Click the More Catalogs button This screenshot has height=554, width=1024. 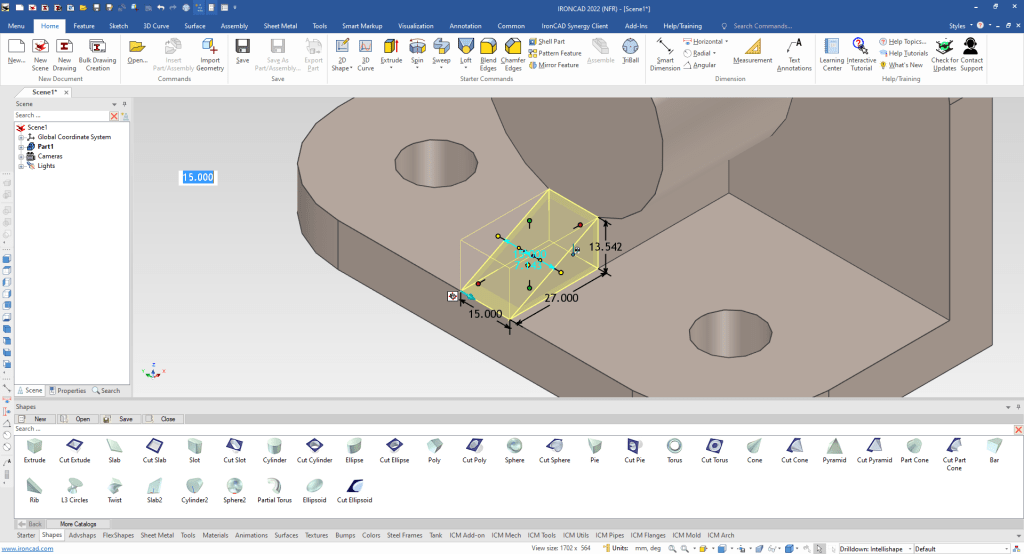click(x=78, y=523)
